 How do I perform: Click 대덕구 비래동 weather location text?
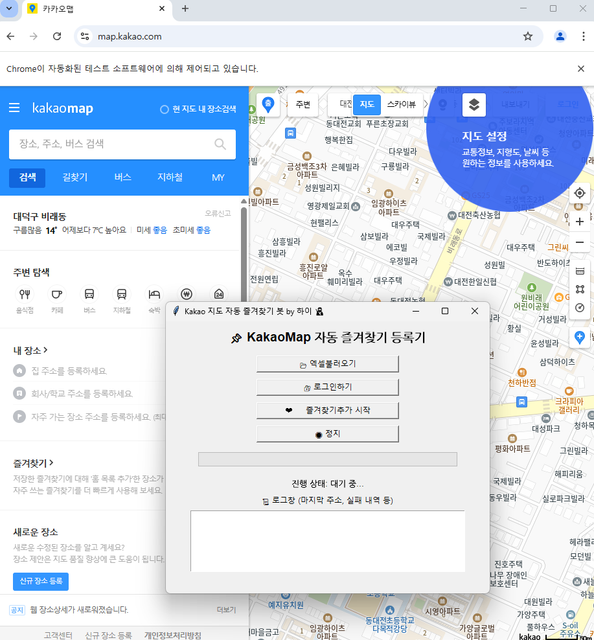tap(39, 216)
